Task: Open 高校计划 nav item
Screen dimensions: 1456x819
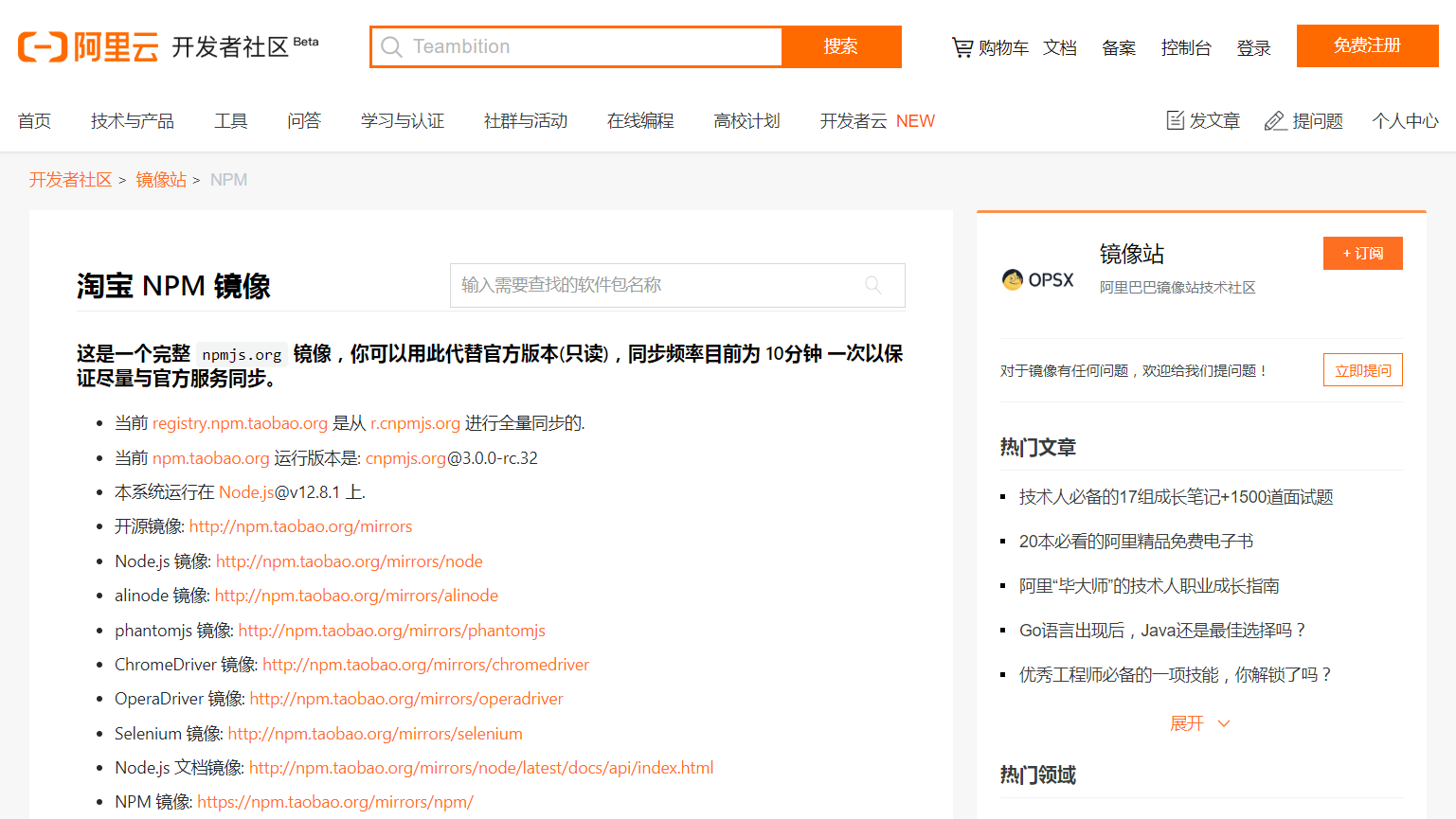Action: (746, 121)
